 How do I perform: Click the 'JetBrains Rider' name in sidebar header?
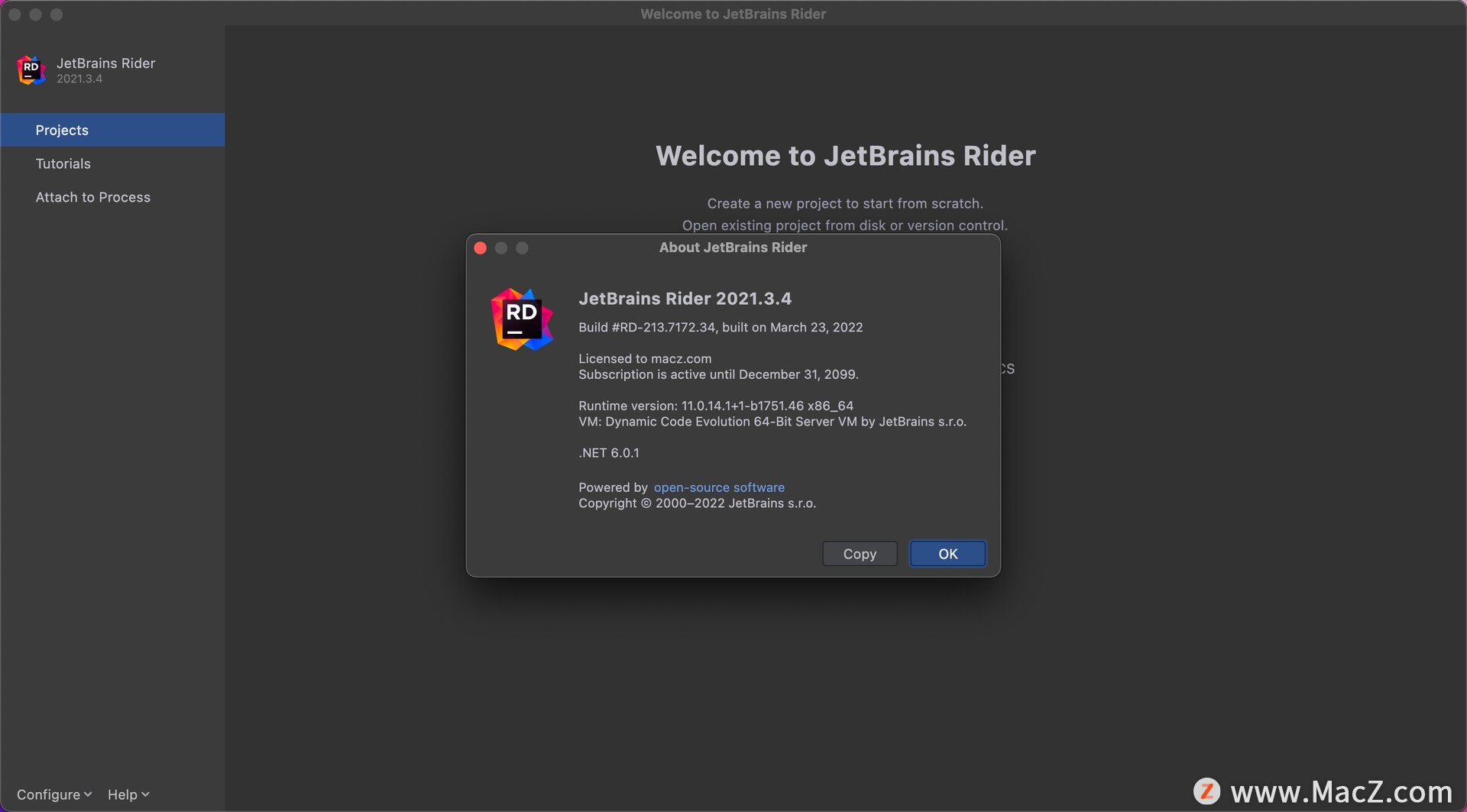pyautogui.click(x=106, y=63)
